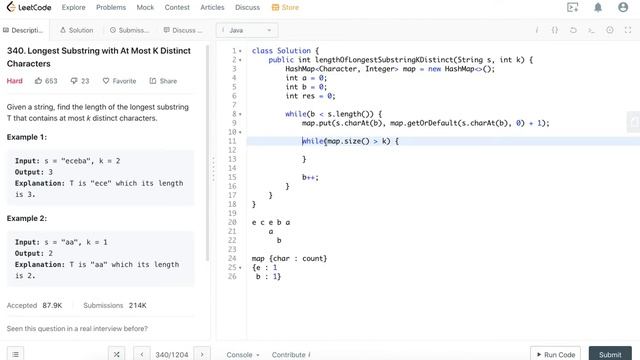Go to the previous problem
This screenshot has height=360, width=640.
142,354
